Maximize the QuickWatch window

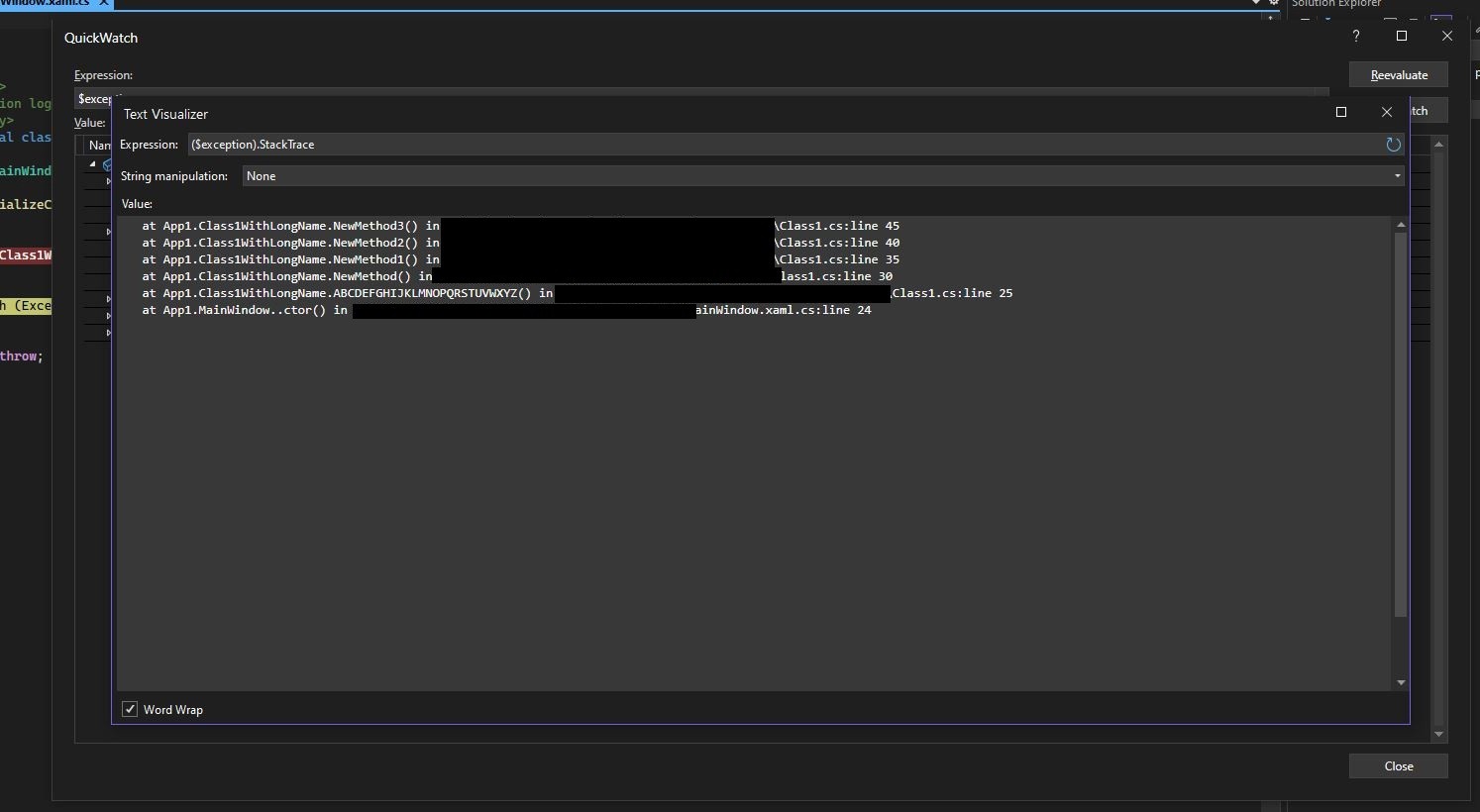1402,37
